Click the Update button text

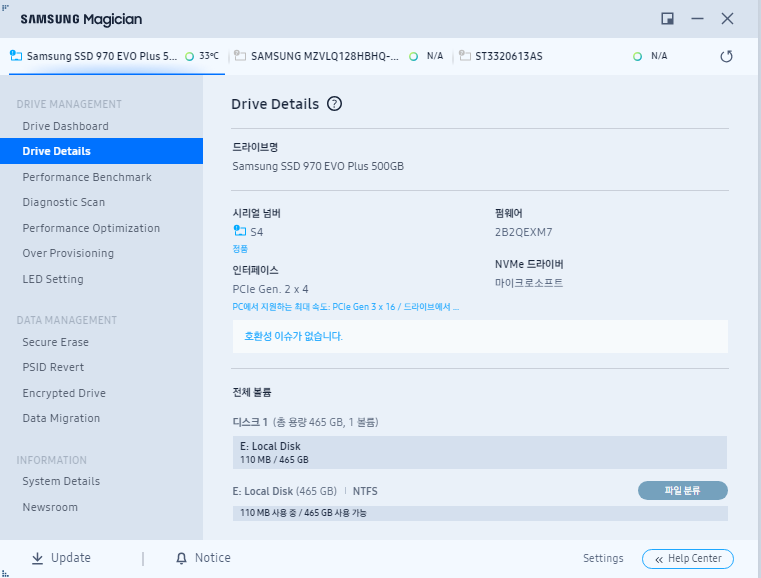coord(71,558)
